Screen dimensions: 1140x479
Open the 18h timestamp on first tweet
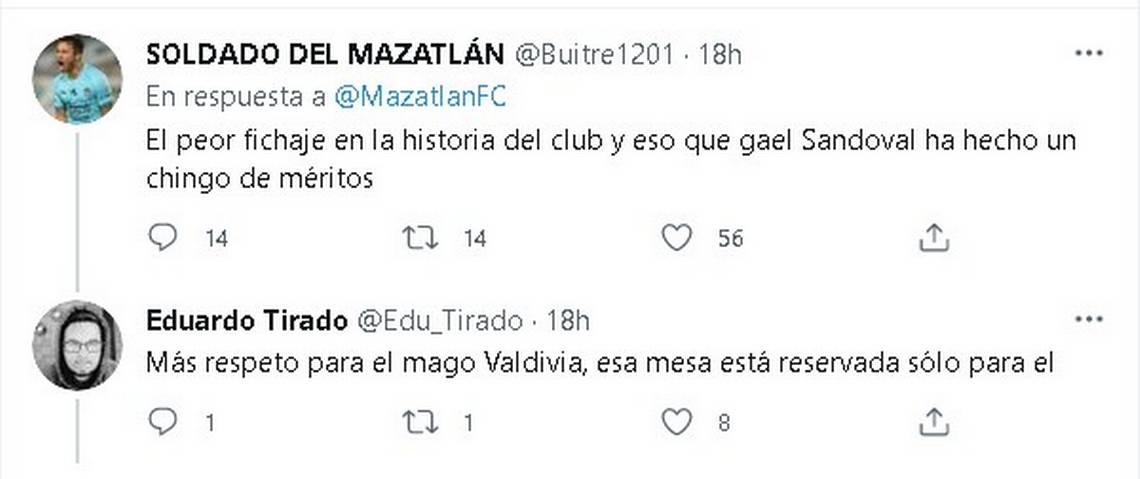(720, 54)
